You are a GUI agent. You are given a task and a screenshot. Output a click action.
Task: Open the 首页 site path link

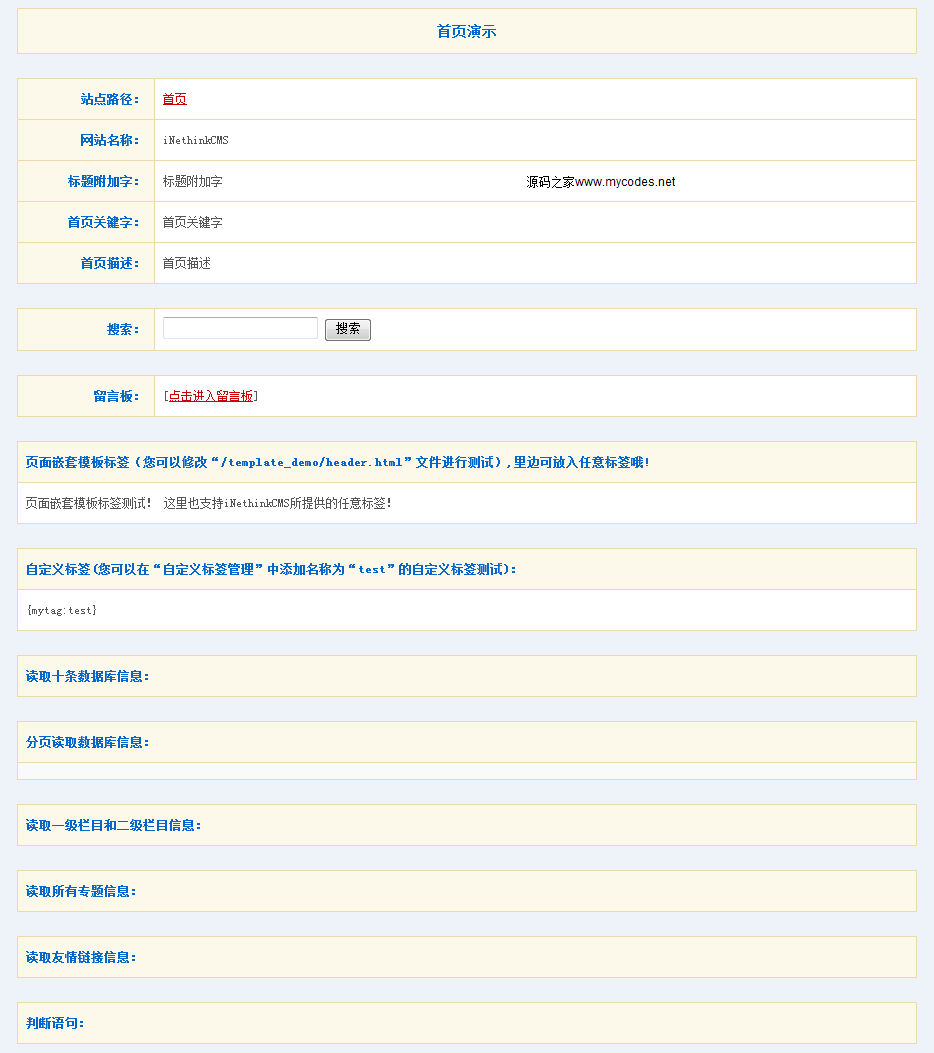tap(175, 99)
